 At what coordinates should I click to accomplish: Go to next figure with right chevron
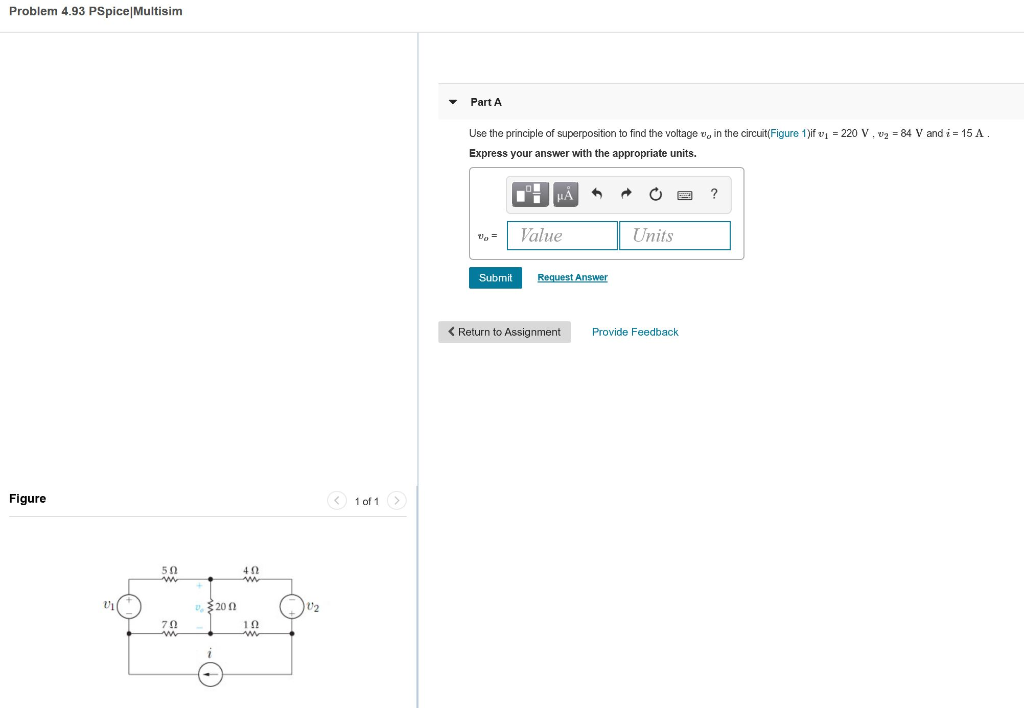[x=396, y=500]
